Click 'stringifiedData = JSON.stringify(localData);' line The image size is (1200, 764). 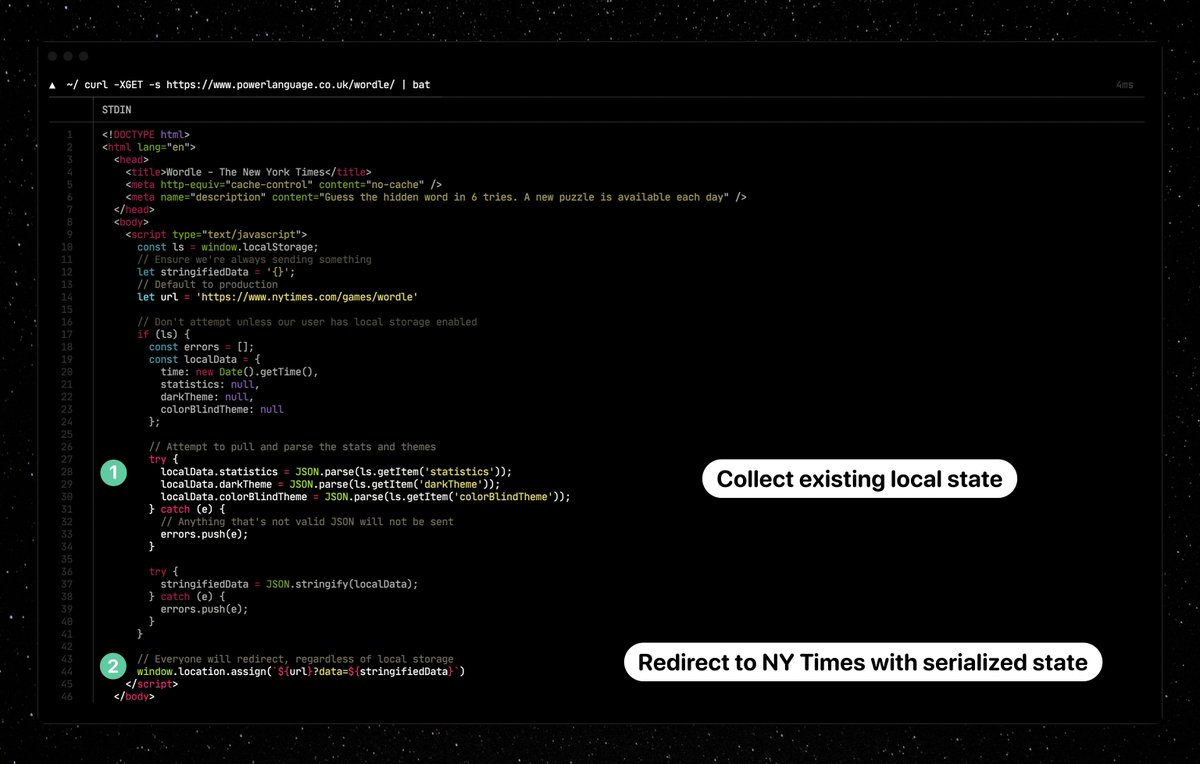289,584
